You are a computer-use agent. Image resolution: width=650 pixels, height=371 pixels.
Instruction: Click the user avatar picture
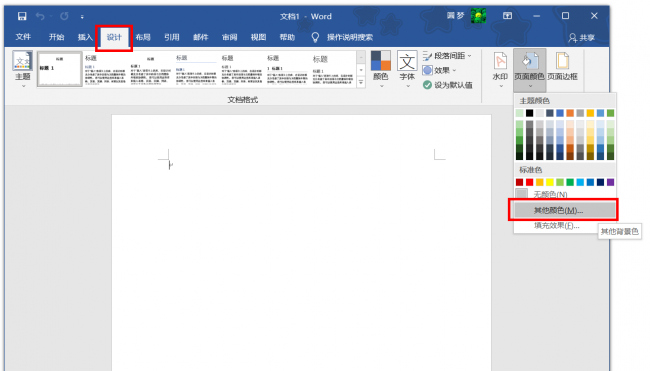(478, 16)
